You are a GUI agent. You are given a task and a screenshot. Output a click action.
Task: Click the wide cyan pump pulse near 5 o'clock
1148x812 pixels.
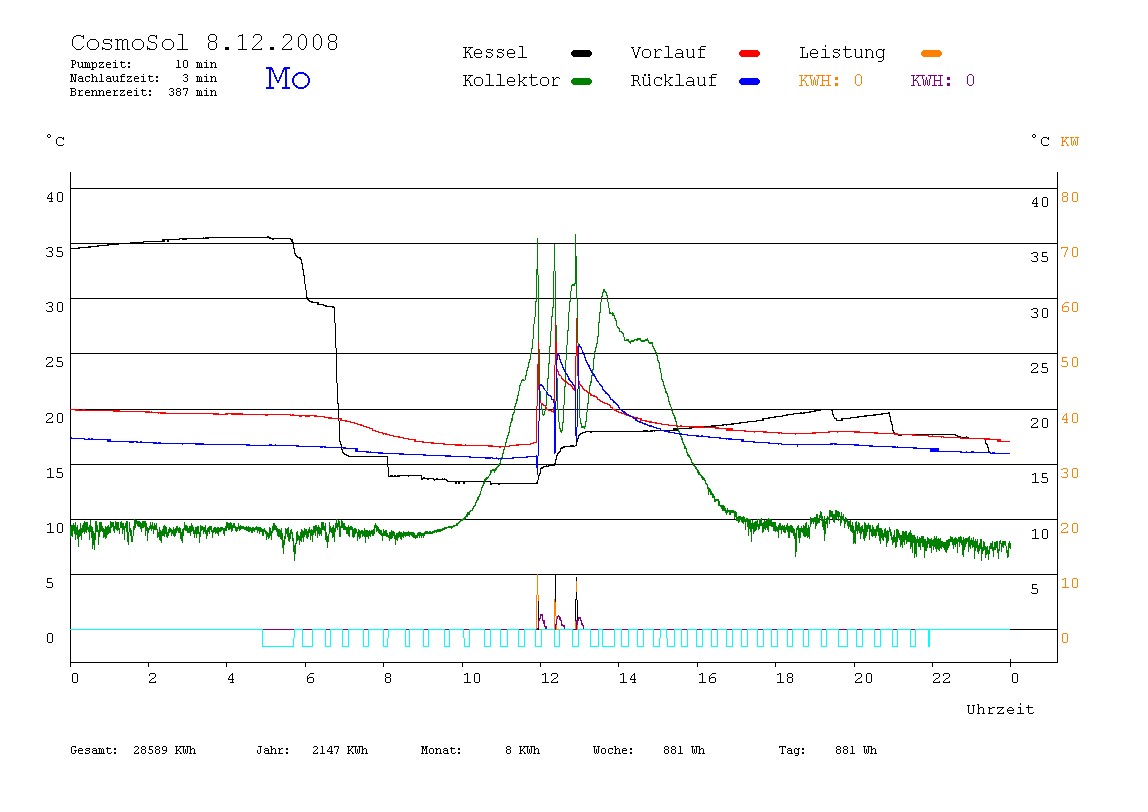click(x=278, y=638)
